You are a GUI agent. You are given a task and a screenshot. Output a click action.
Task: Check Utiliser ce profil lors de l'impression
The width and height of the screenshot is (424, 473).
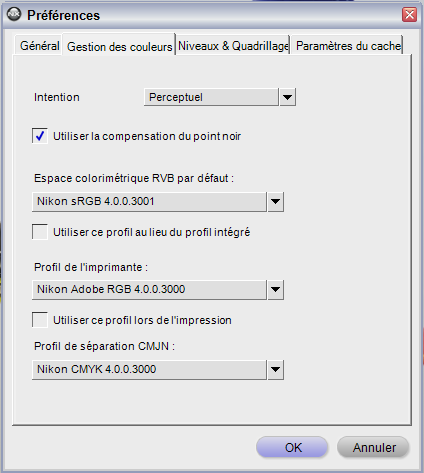click(40, 320)
